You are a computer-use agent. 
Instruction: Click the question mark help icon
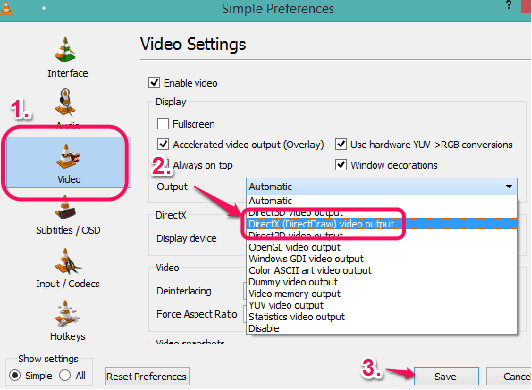click(x=508, y=5)
